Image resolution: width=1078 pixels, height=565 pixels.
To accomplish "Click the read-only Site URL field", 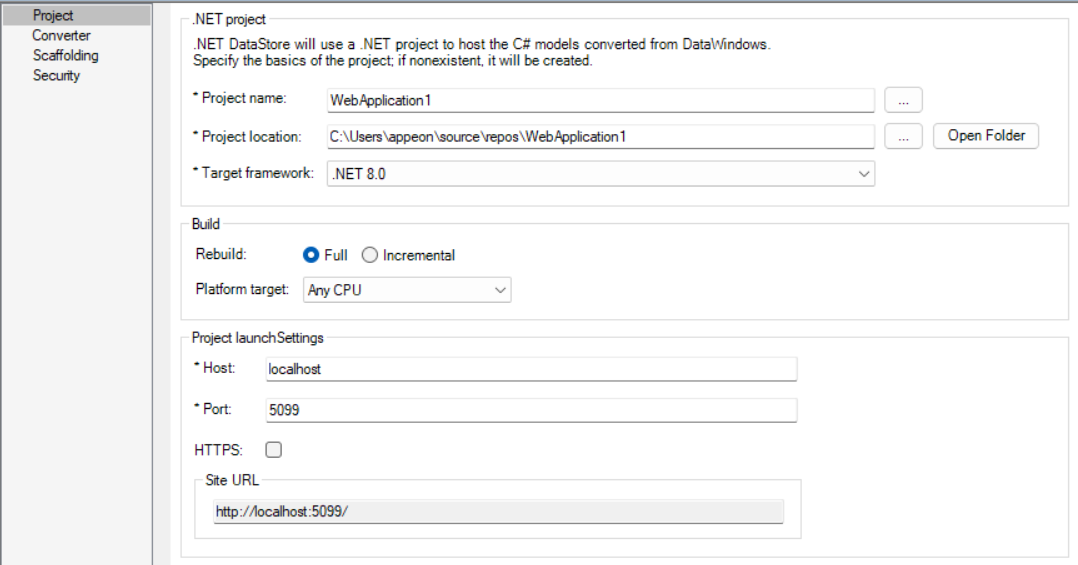I will (498, 512).
